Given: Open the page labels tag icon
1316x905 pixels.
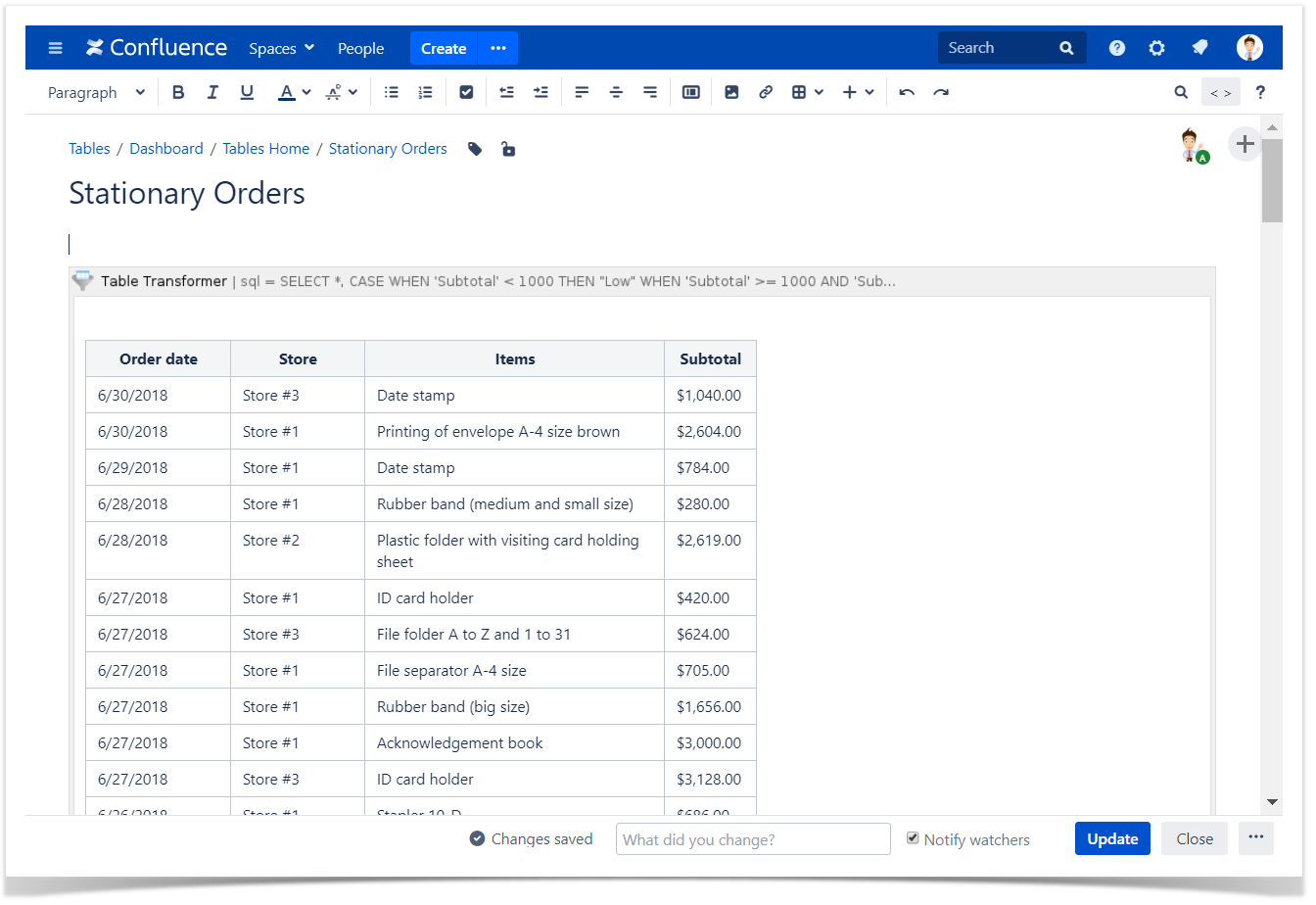Looking at the screenshot, I should [x=475, y=149].
